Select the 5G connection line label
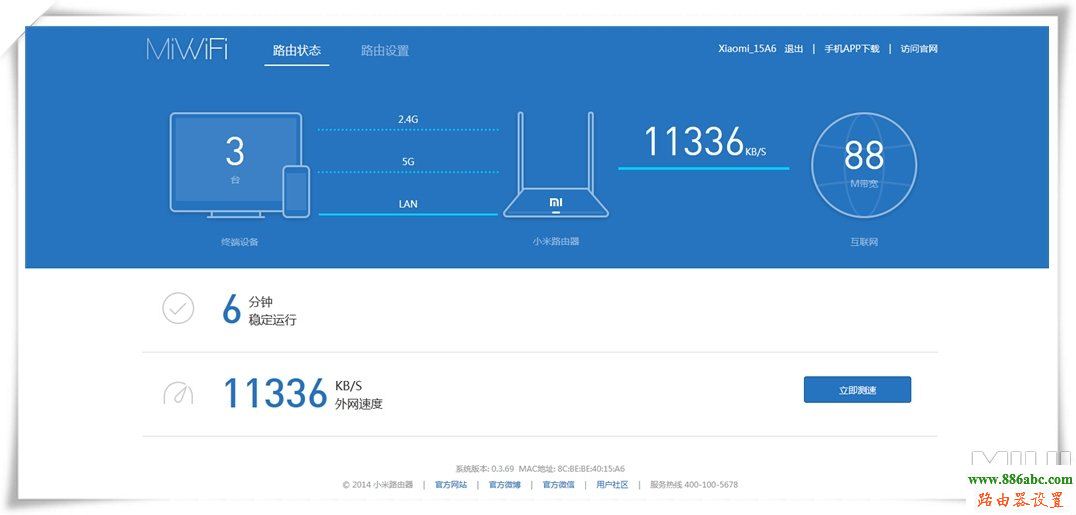 coord(408,162)
